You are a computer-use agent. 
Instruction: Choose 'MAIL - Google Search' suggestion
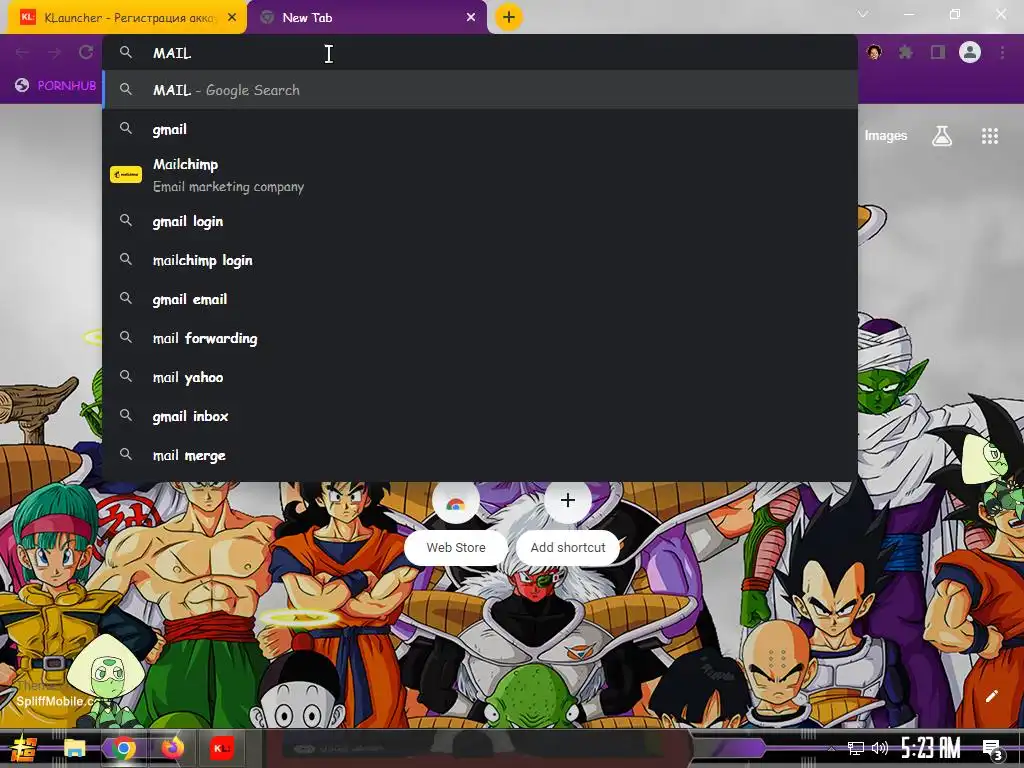click(x=479, y=90)
